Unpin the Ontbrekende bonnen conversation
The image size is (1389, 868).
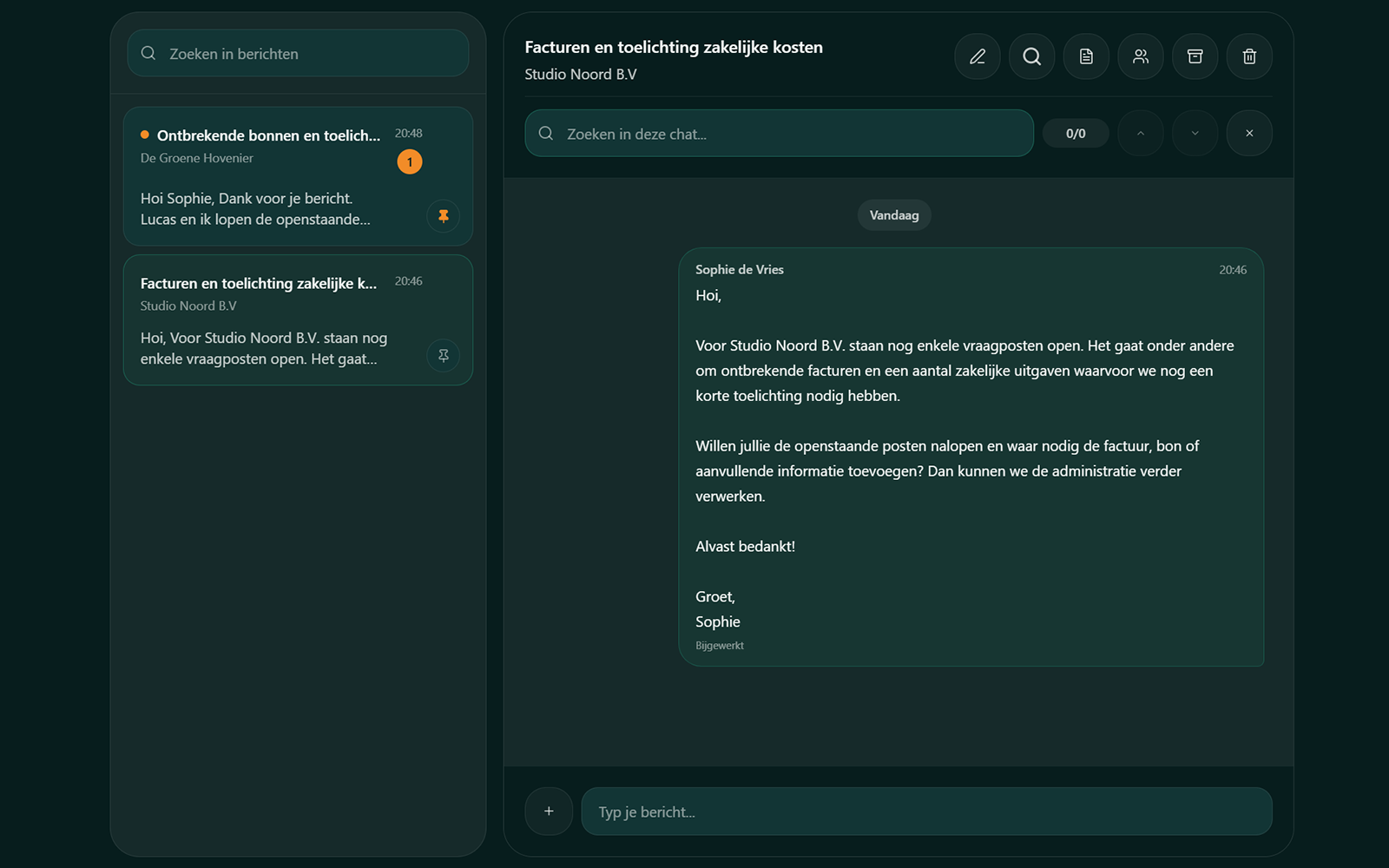[x=444, y=216]
